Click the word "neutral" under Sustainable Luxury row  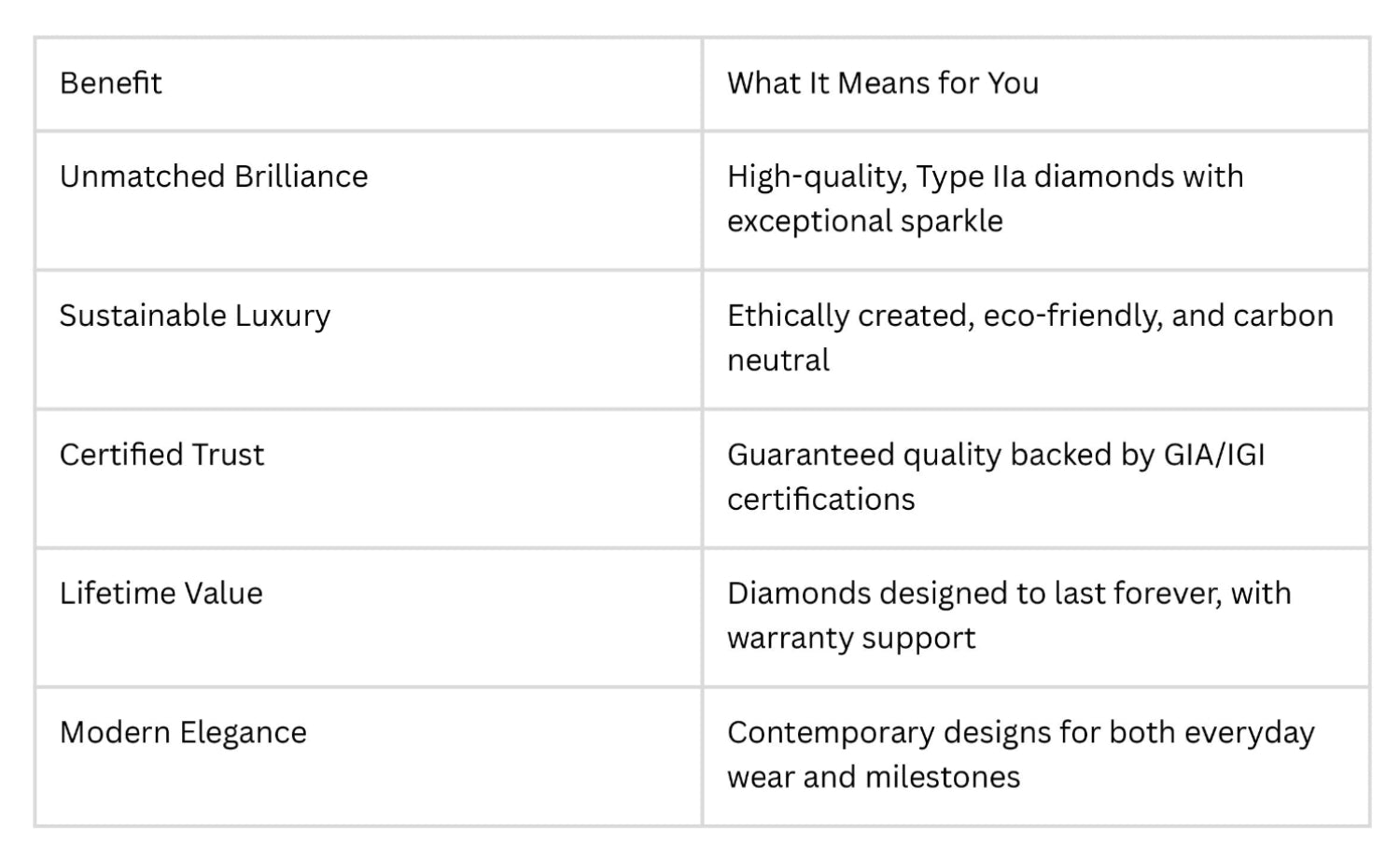pyautogui.click(x=777, y=360)
